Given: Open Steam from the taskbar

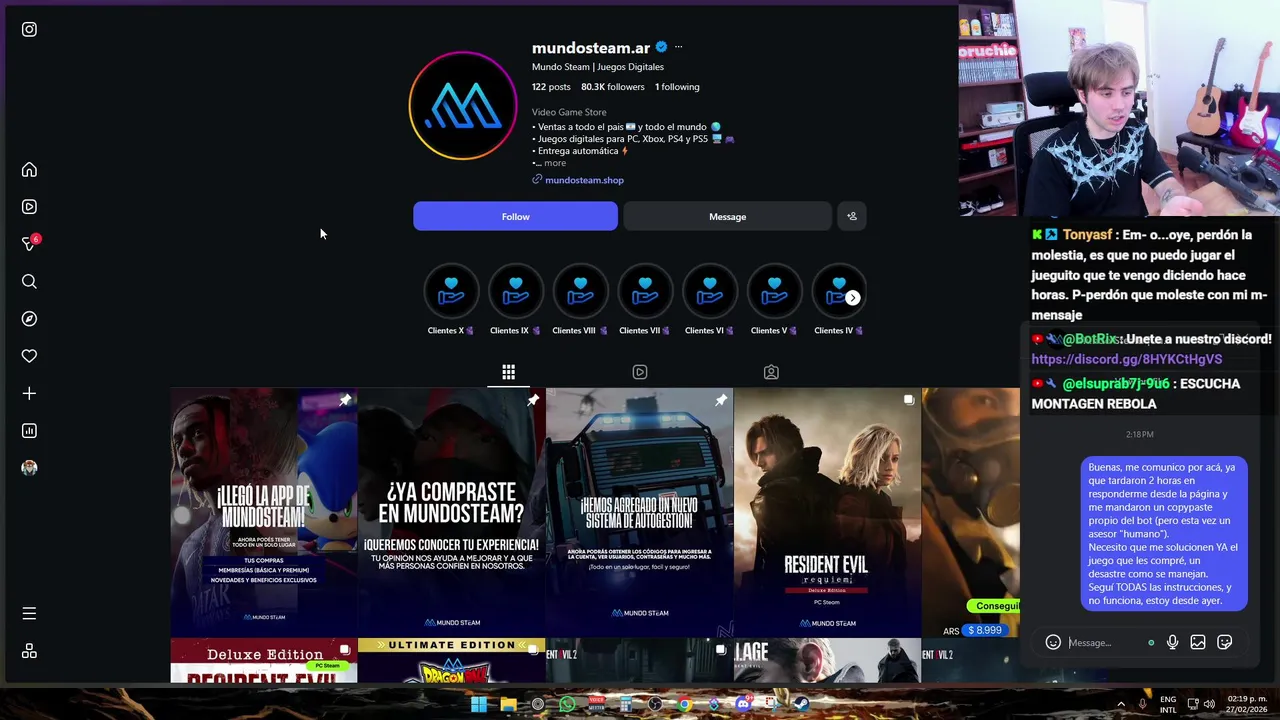Looking at the screenshot, I should 801,704.
